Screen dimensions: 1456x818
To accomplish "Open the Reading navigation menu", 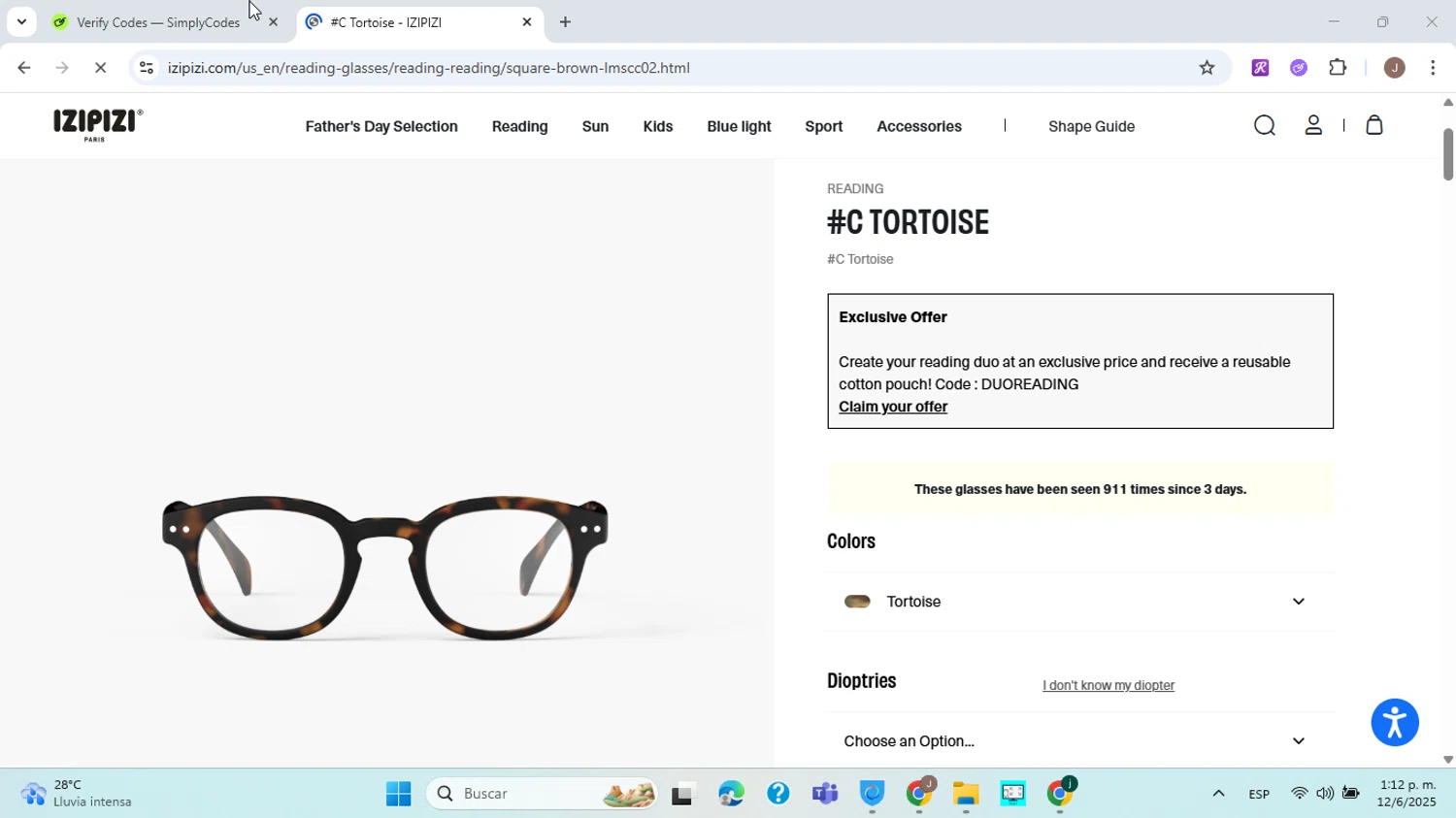I will pos(519,126).
